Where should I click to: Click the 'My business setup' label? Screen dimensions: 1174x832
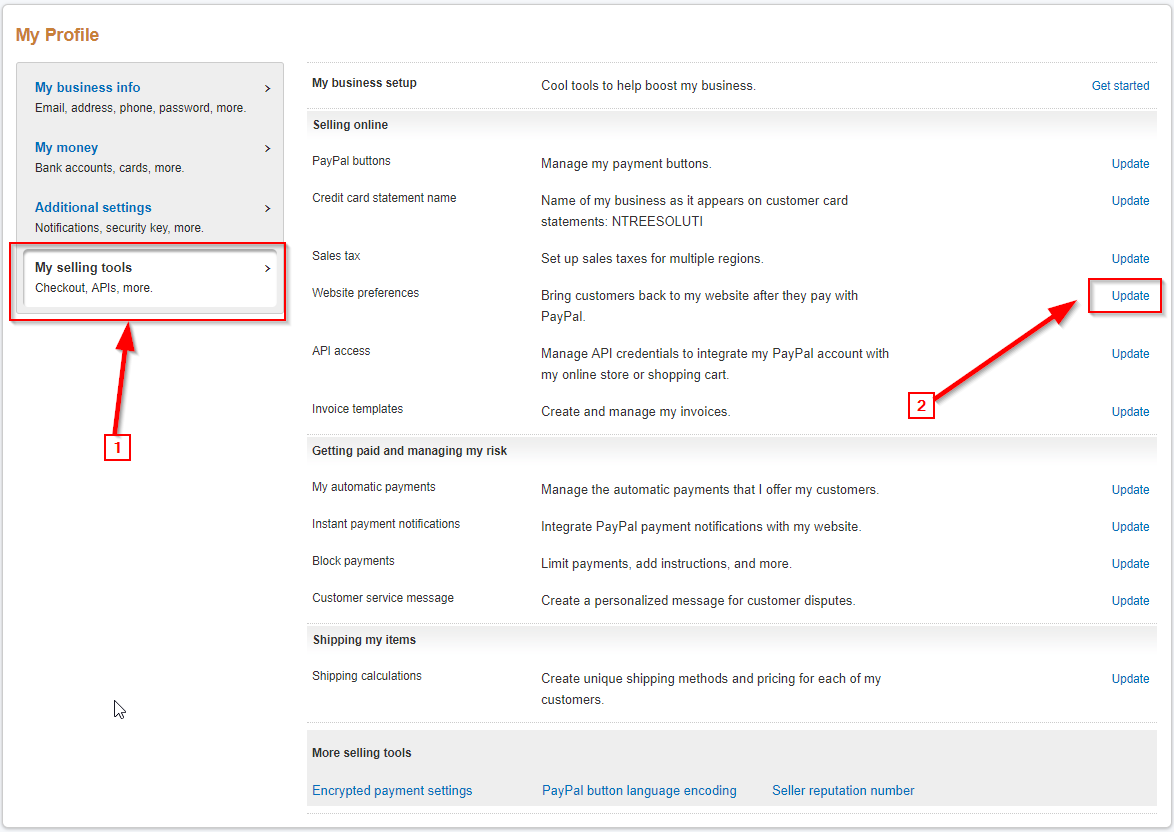(365, 83)
